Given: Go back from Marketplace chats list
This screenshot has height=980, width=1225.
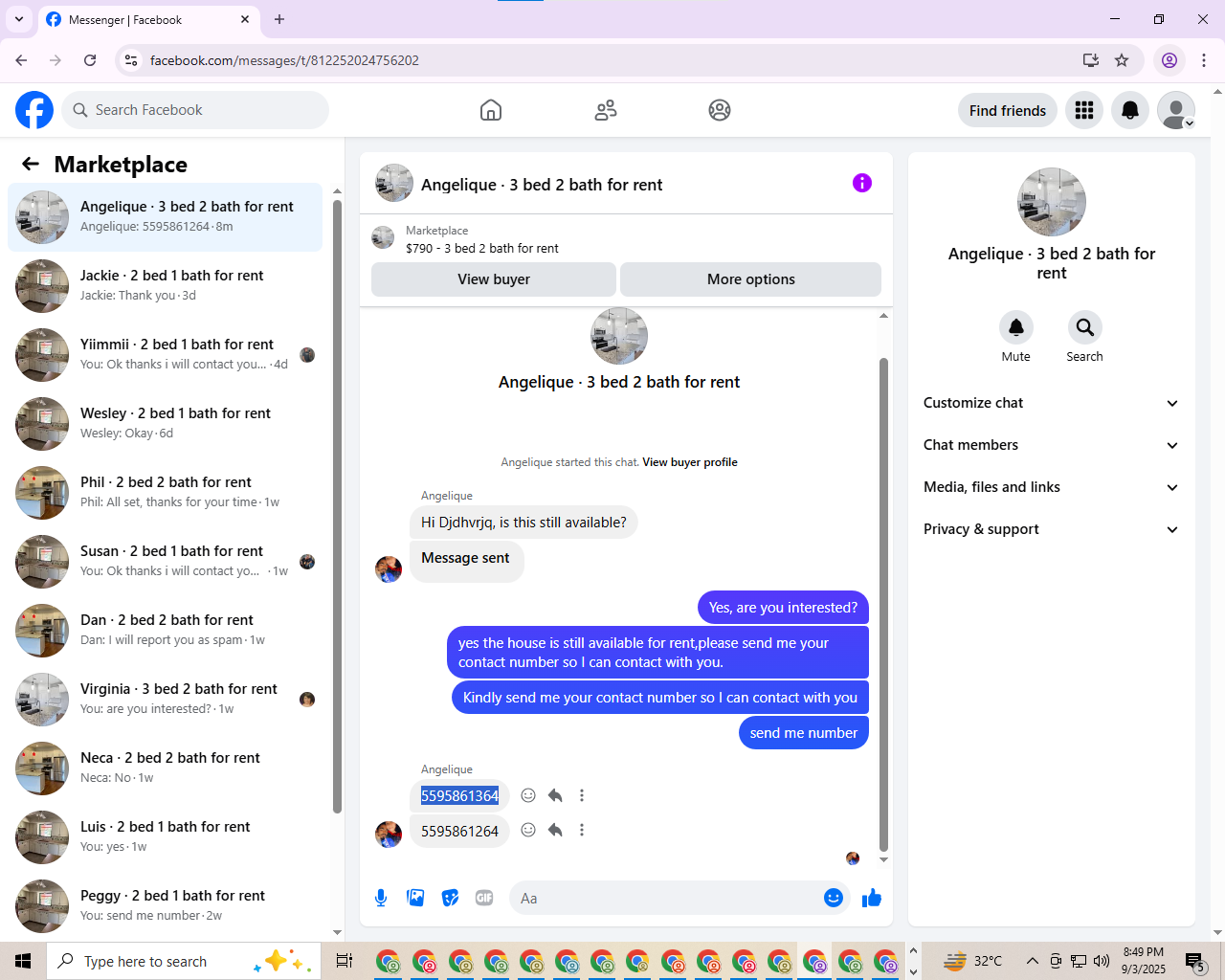Looking at the screenshot, I should (x=31, y=164).
